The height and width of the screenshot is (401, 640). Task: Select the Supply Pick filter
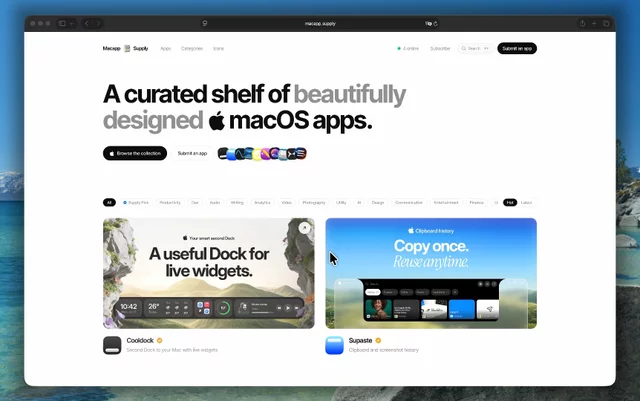[136, 203]
